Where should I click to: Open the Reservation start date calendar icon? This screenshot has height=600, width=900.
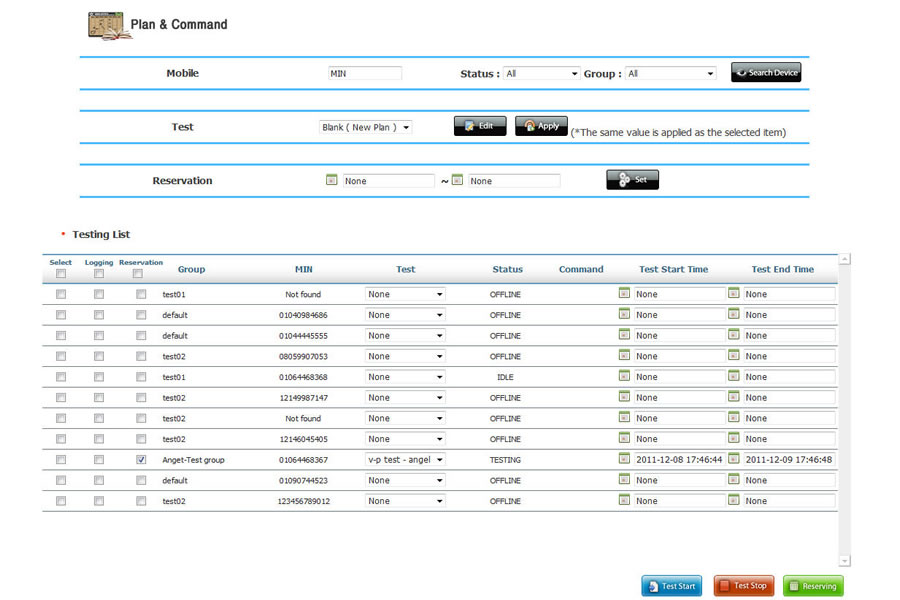pyautogui.click(x=332, y=181)
